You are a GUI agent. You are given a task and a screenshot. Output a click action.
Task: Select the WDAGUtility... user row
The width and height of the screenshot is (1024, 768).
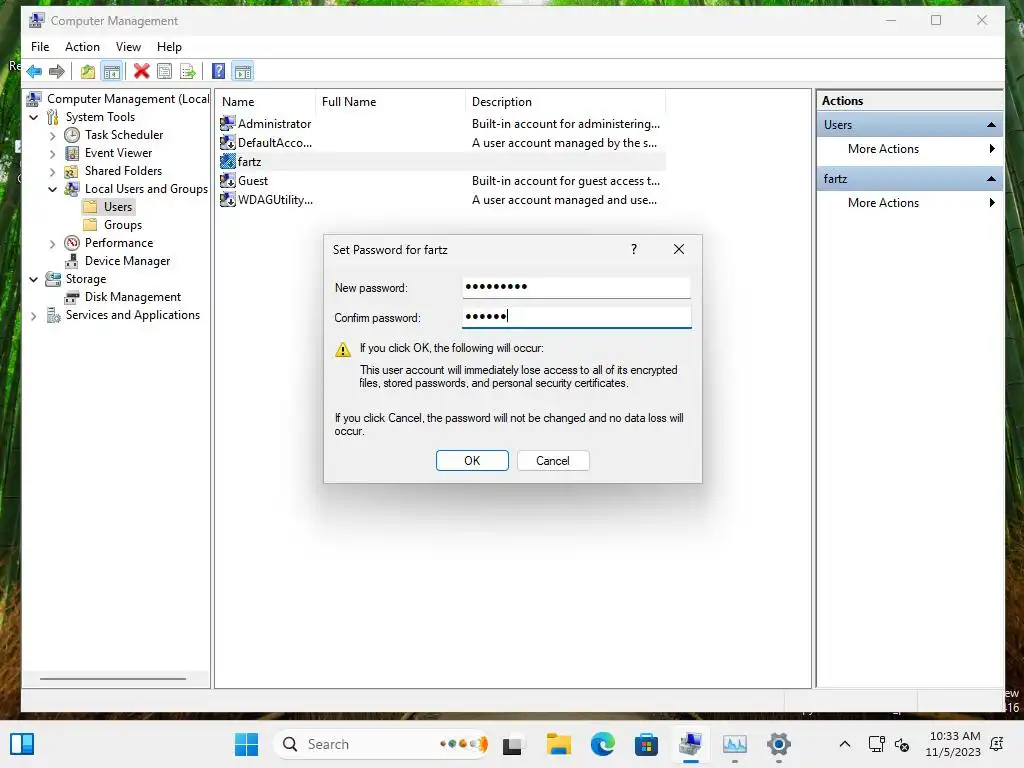(x=442, y=200)
